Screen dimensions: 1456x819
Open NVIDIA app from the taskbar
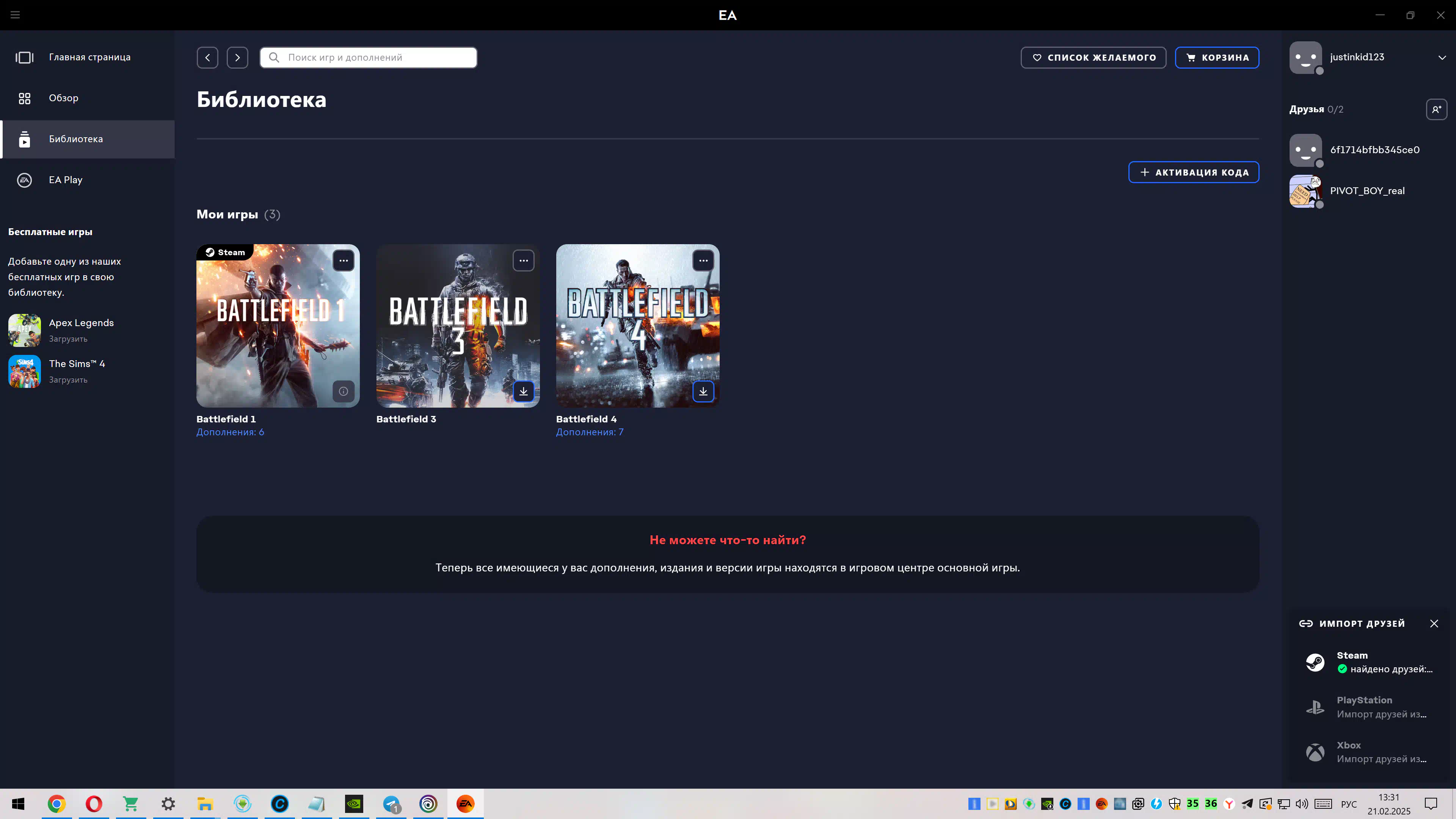point(354,804)
